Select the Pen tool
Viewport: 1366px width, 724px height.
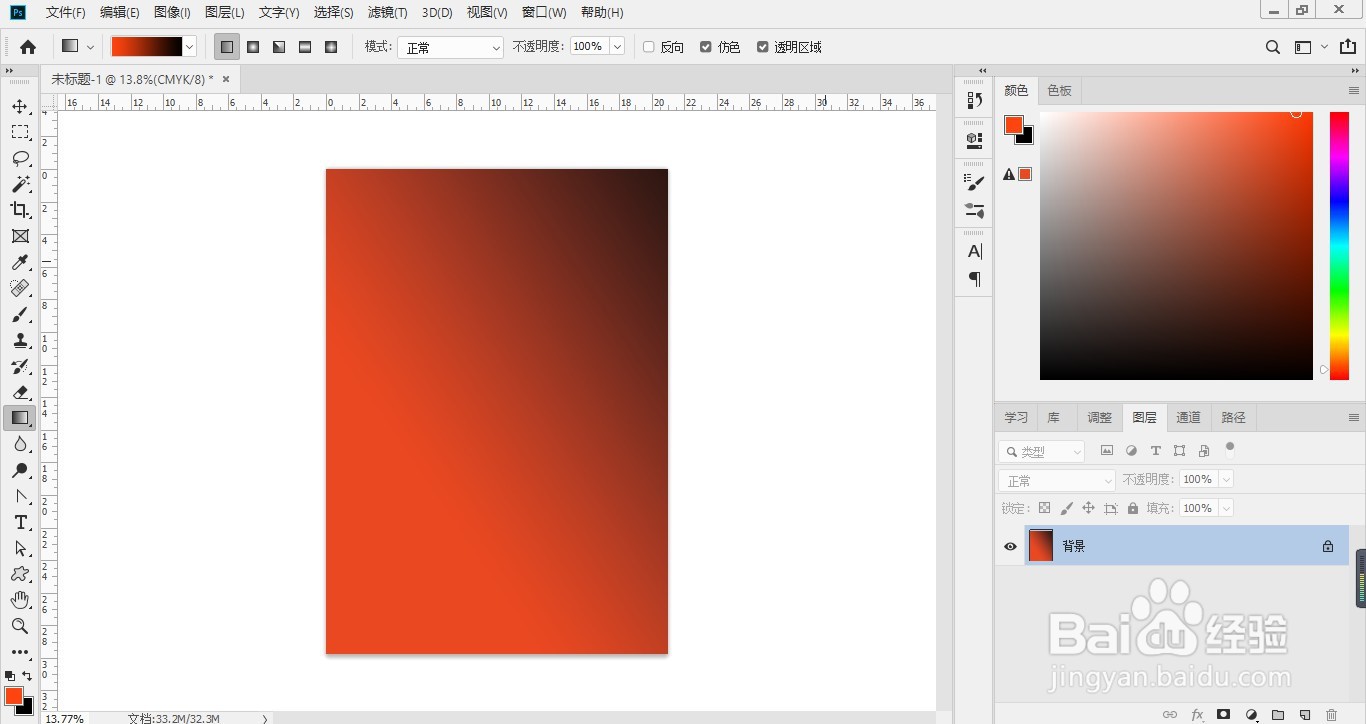[x=20, y=496]
